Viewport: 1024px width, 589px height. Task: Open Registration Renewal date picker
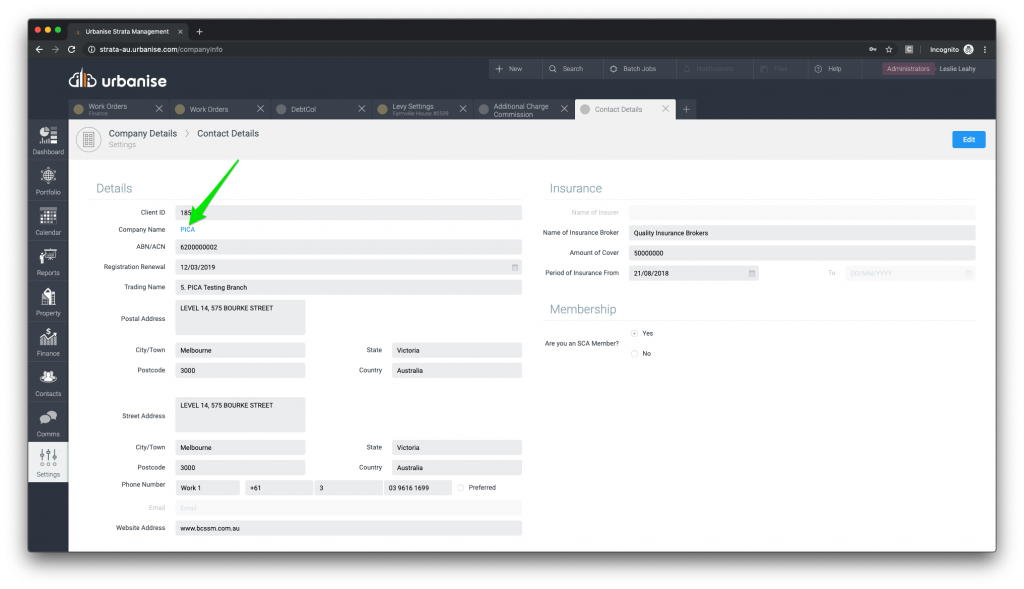point(515,268)
